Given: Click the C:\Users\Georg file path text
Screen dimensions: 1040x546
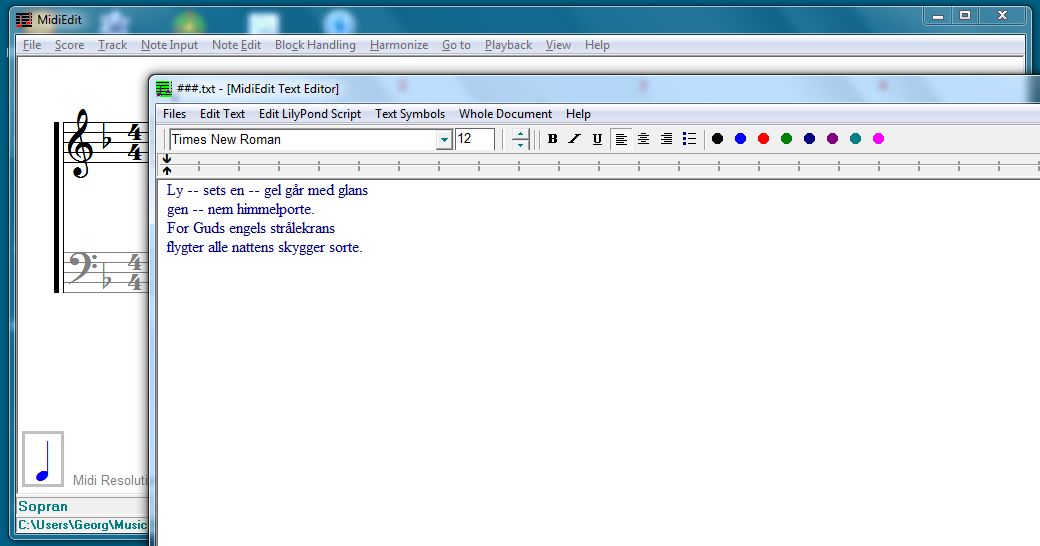Looking at the screenshot, I should tap(82, 525).
